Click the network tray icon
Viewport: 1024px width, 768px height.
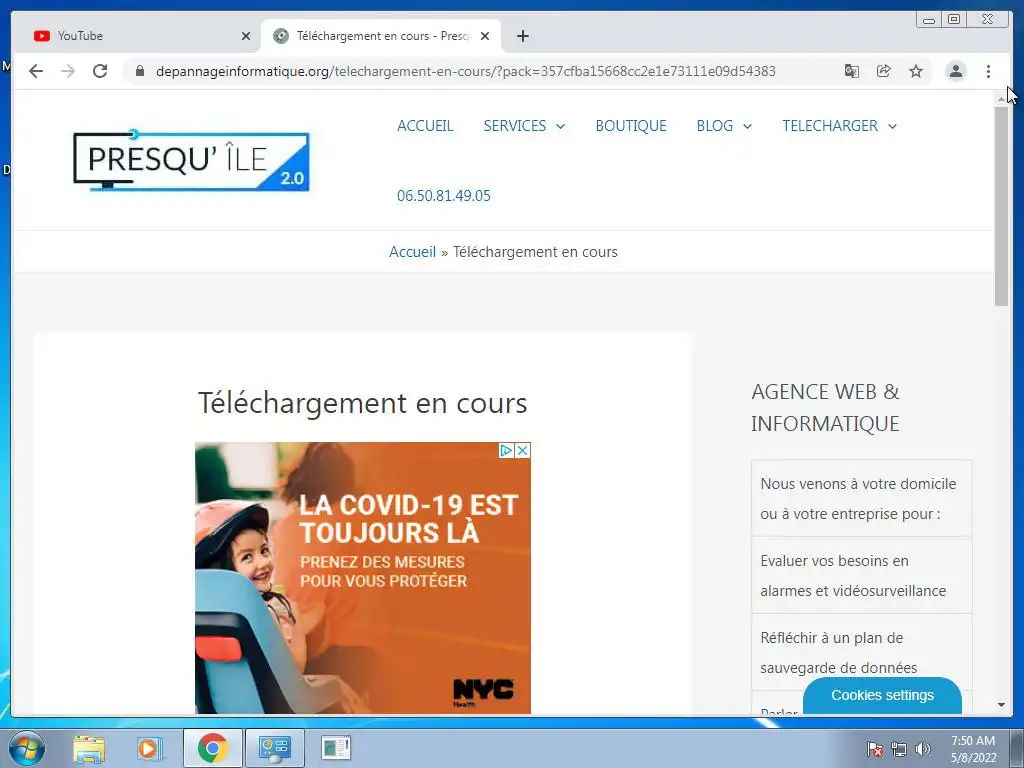(x=899, y=749)
